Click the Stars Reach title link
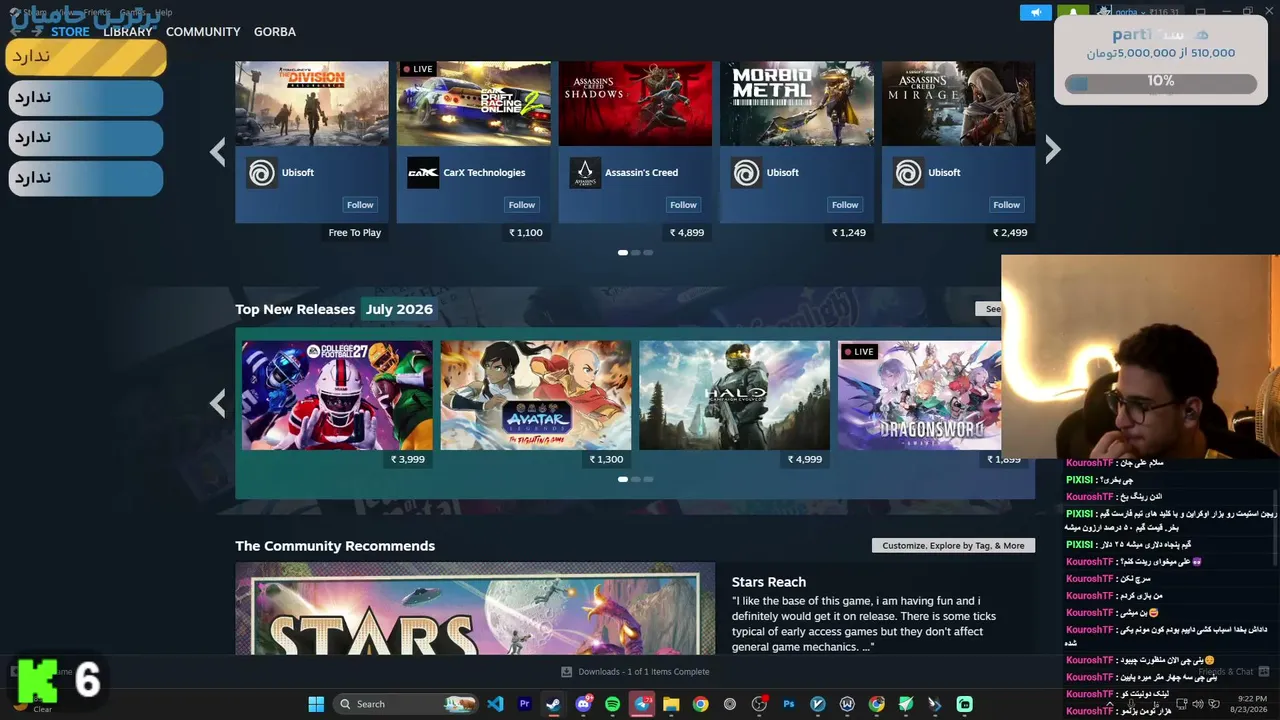The width and height of the screenshot is (1280, 720). click(x=769, y=582)
